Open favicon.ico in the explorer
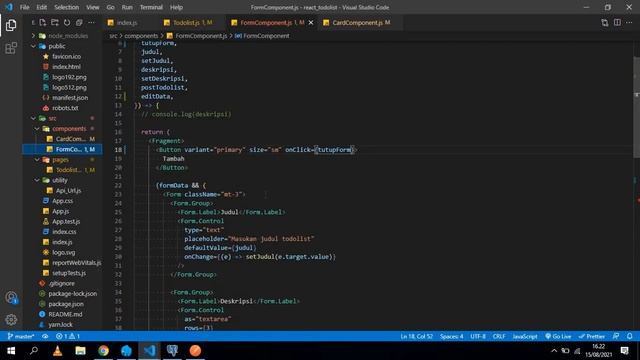 coord(66,56)
